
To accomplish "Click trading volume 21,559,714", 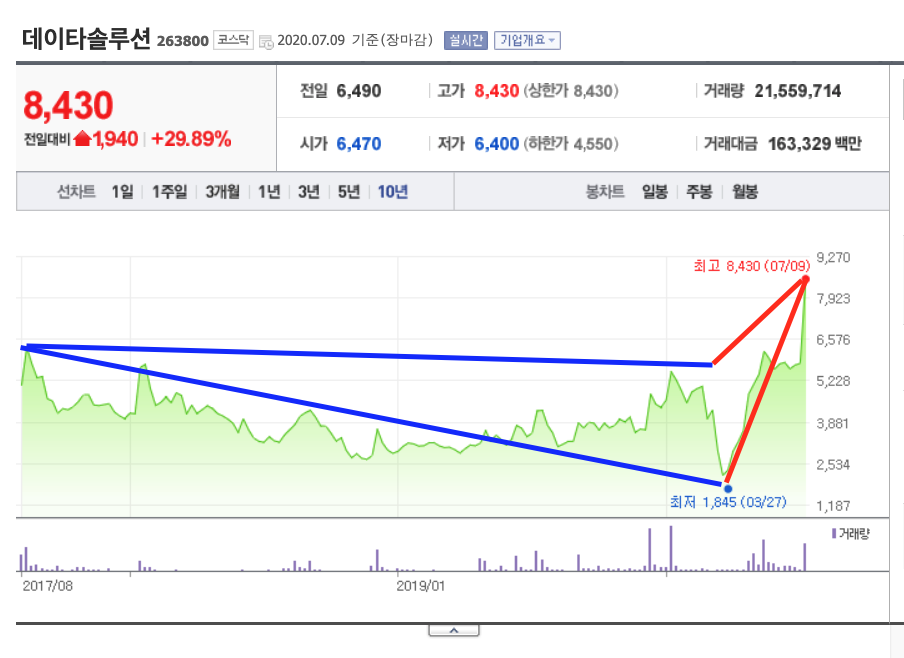I will [x=797, y=91].
